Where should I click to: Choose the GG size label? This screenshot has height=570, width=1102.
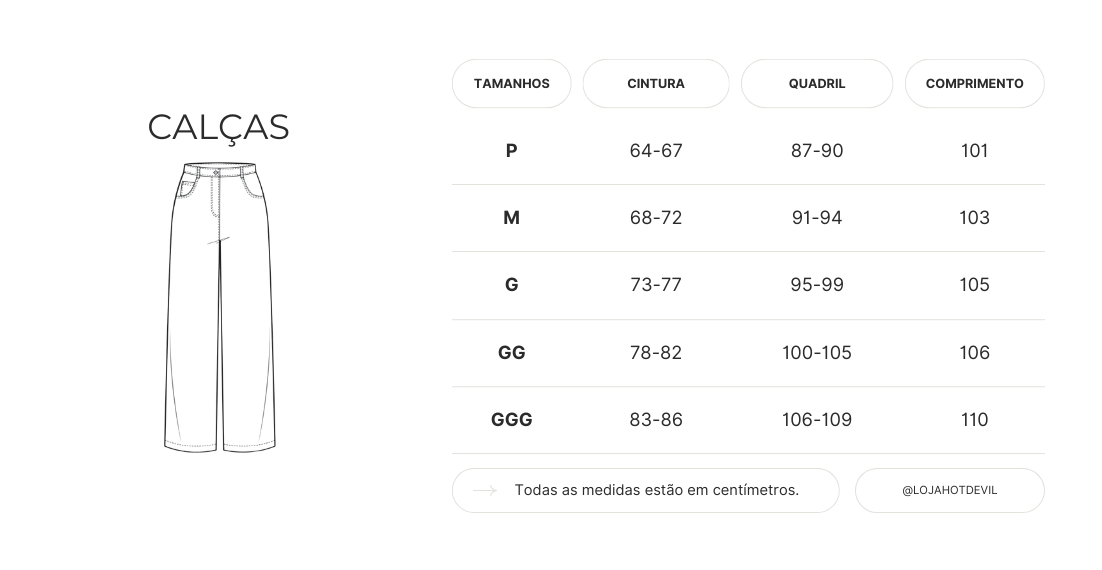(x=511, y=353)
